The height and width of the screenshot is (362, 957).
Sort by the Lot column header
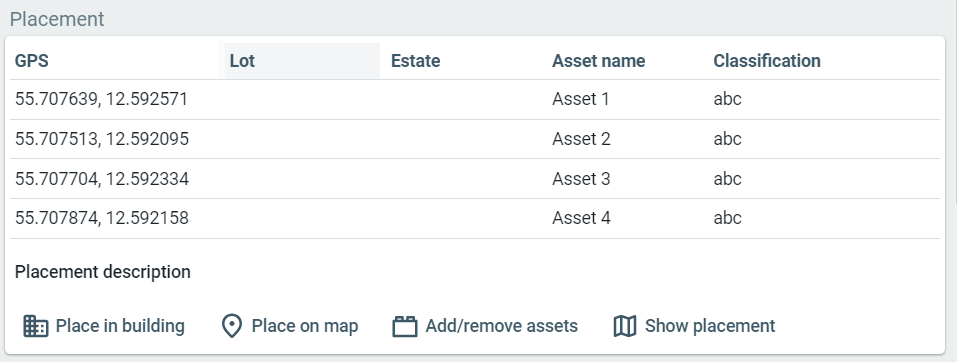coord(242,61)
